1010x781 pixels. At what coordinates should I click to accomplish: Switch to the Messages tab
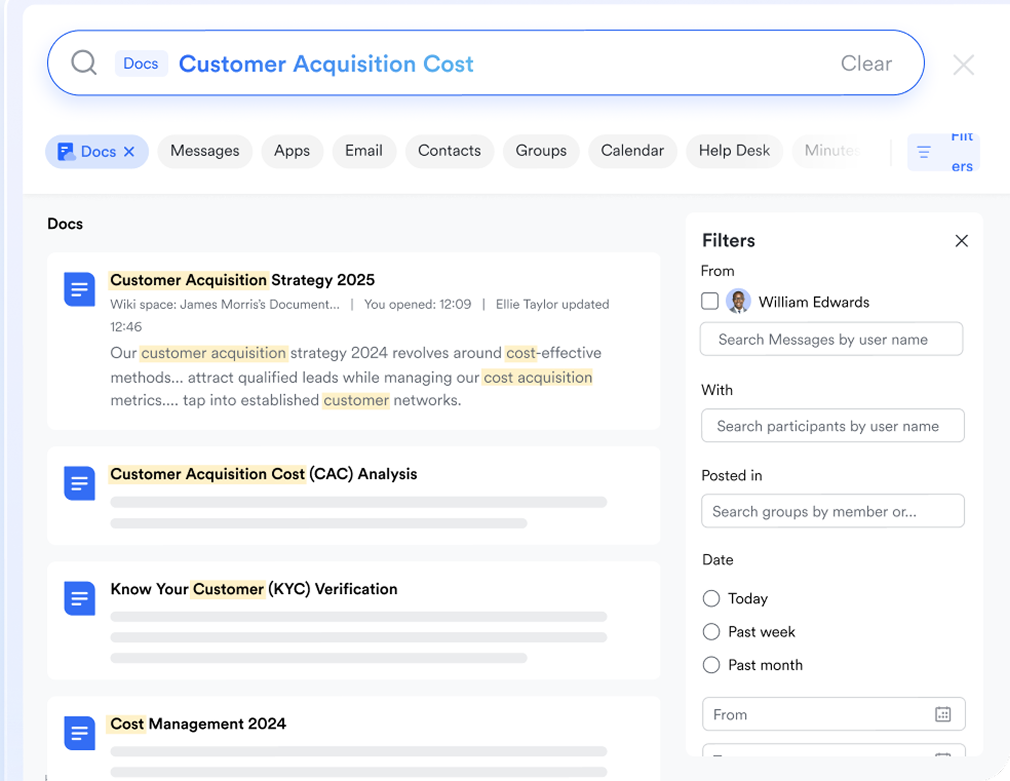point(204,151)
